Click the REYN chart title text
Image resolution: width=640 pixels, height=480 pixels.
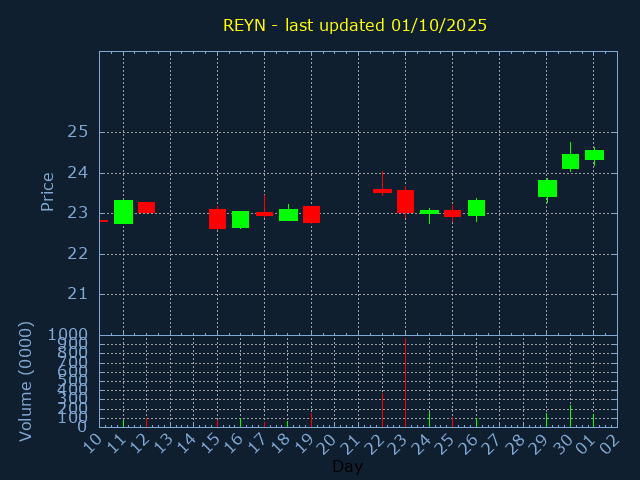[x=355, y=25]
